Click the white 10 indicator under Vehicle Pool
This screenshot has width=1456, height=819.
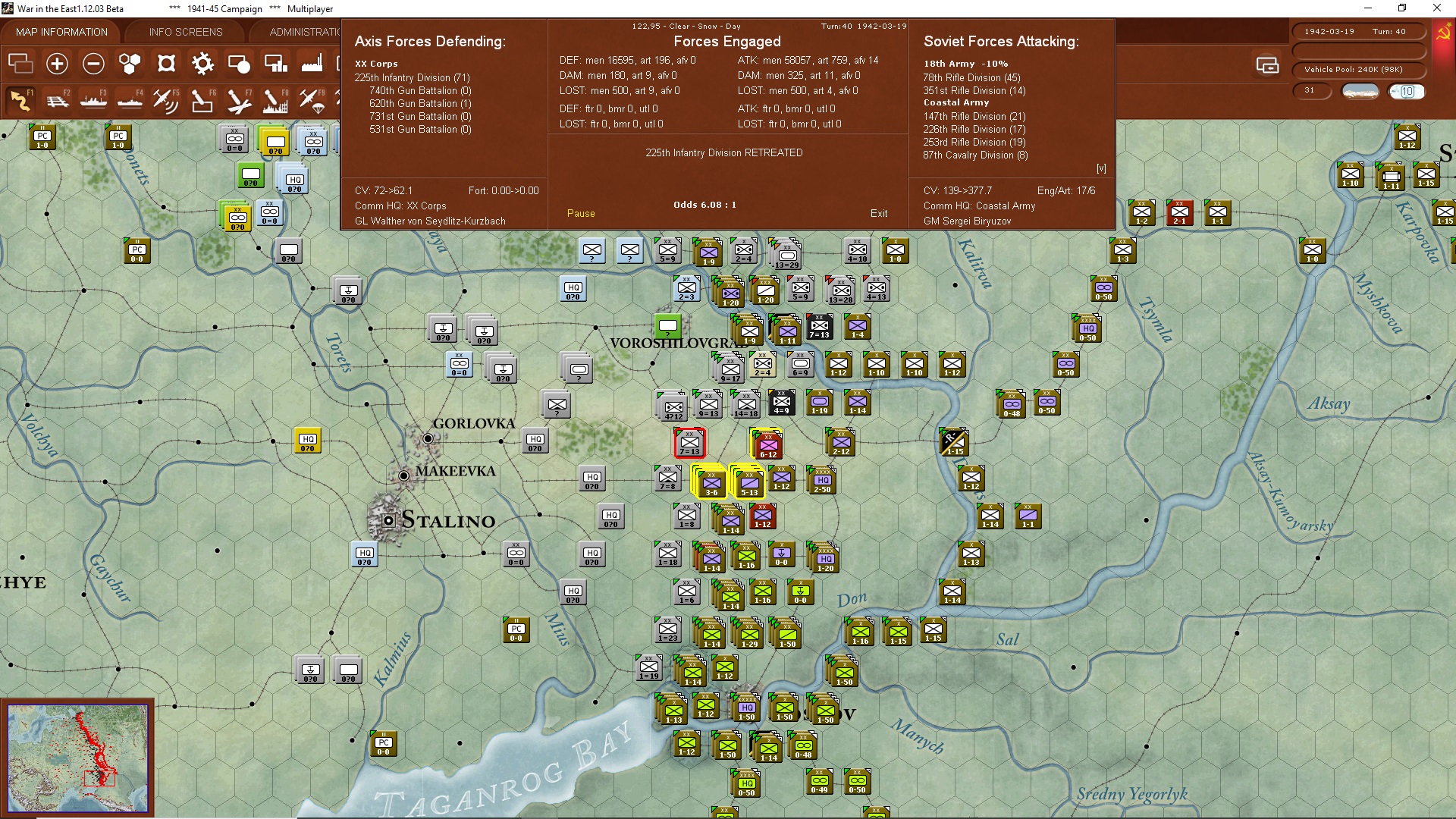(1407, 91)
